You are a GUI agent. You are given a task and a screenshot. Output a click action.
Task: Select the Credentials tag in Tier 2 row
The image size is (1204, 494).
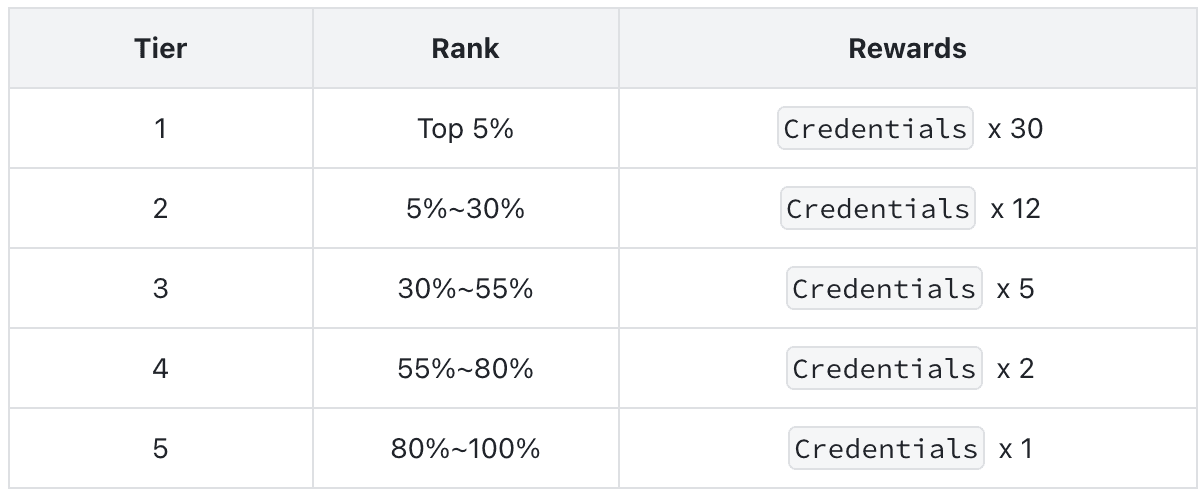[878, 208]
